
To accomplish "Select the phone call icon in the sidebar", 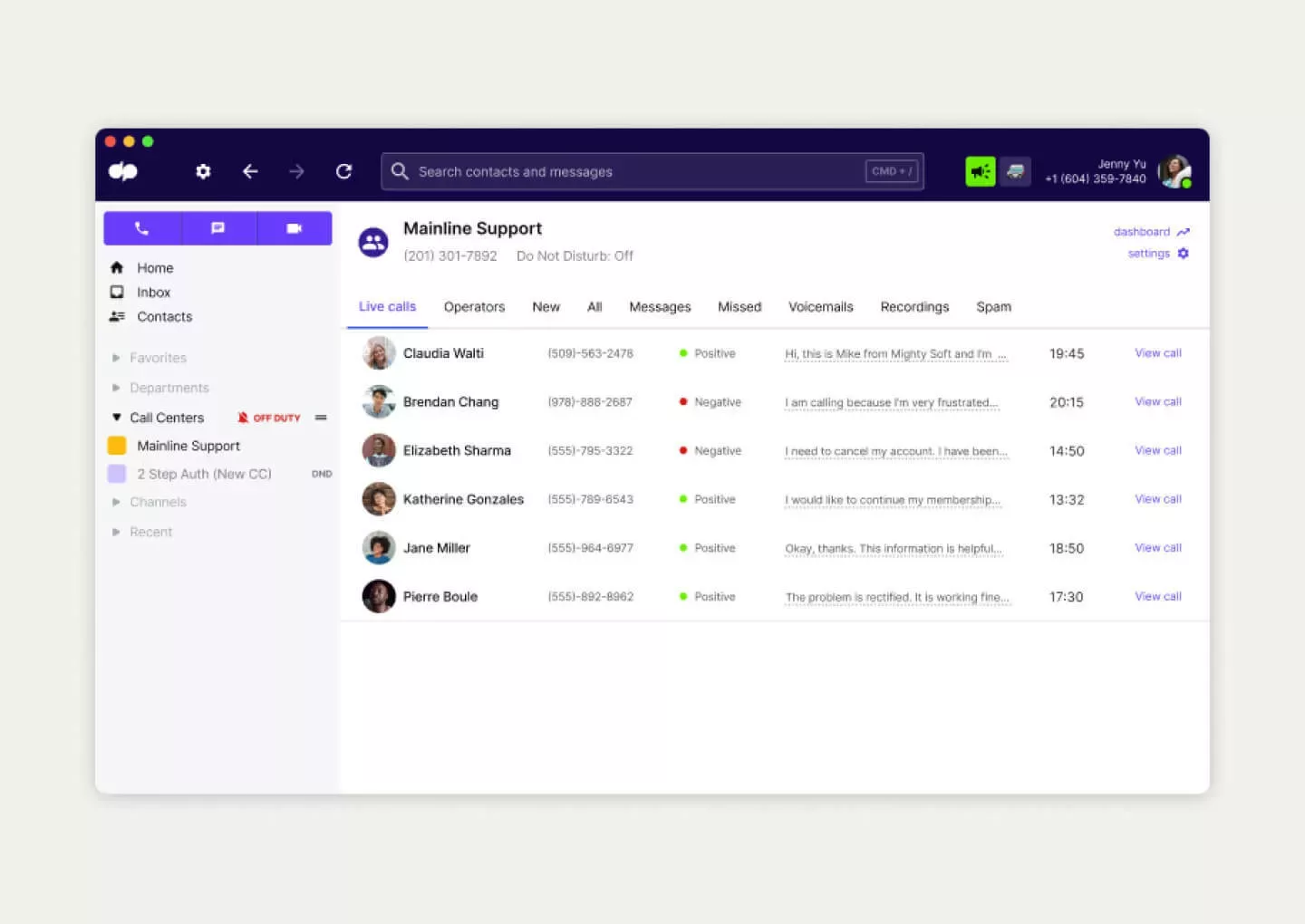I will tap(142, 228).
